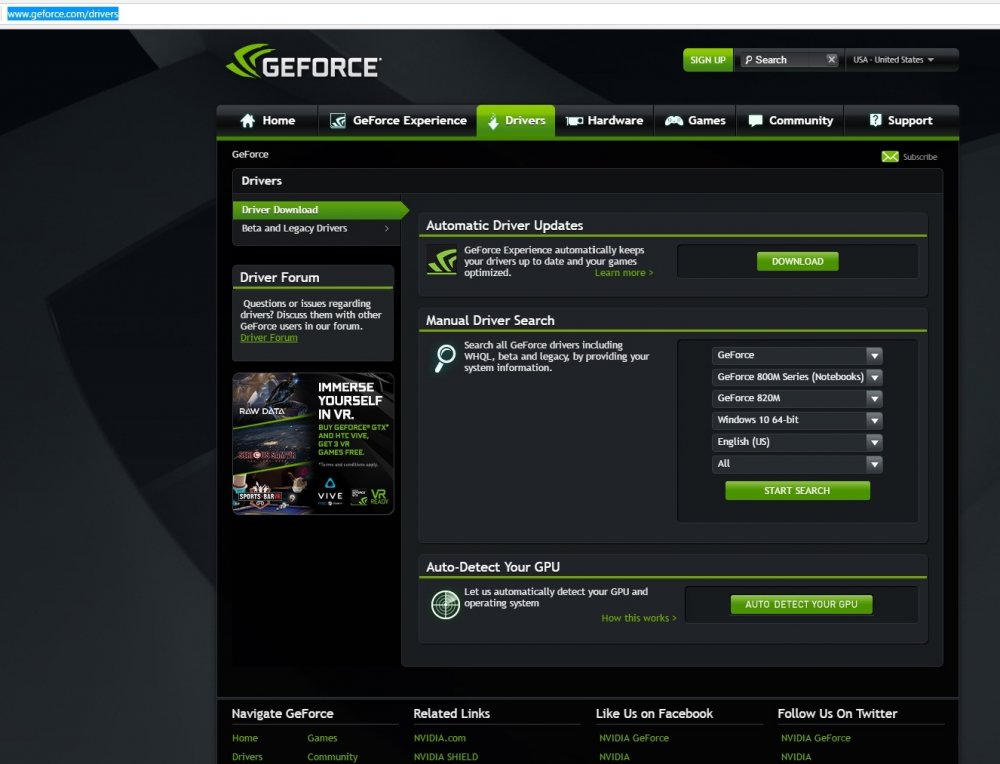Select Driver Download in sidebar
This screenshot has height=764, width=1000.
(319, 210)
